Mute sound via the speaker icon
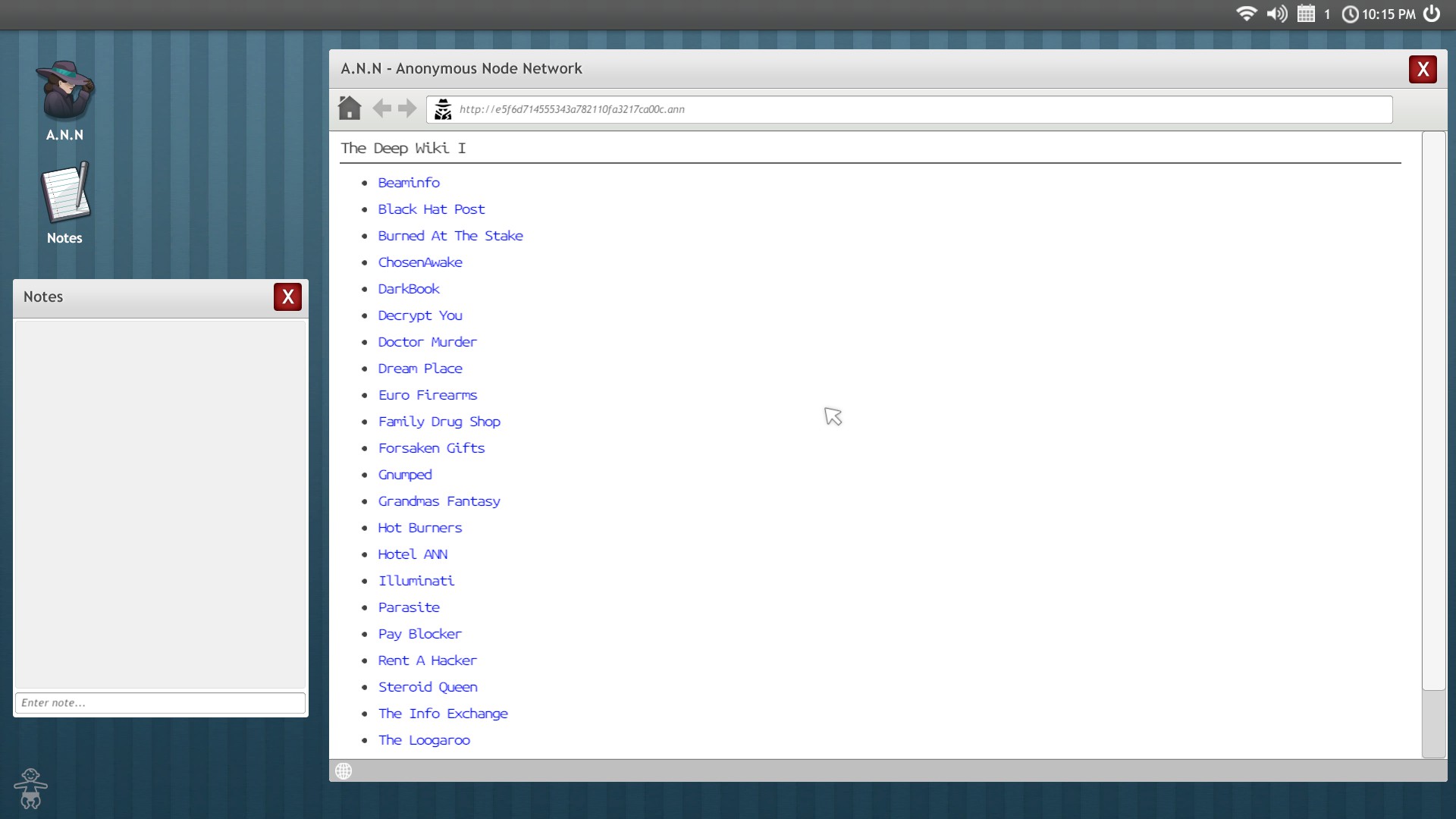 coord(1277,14)
